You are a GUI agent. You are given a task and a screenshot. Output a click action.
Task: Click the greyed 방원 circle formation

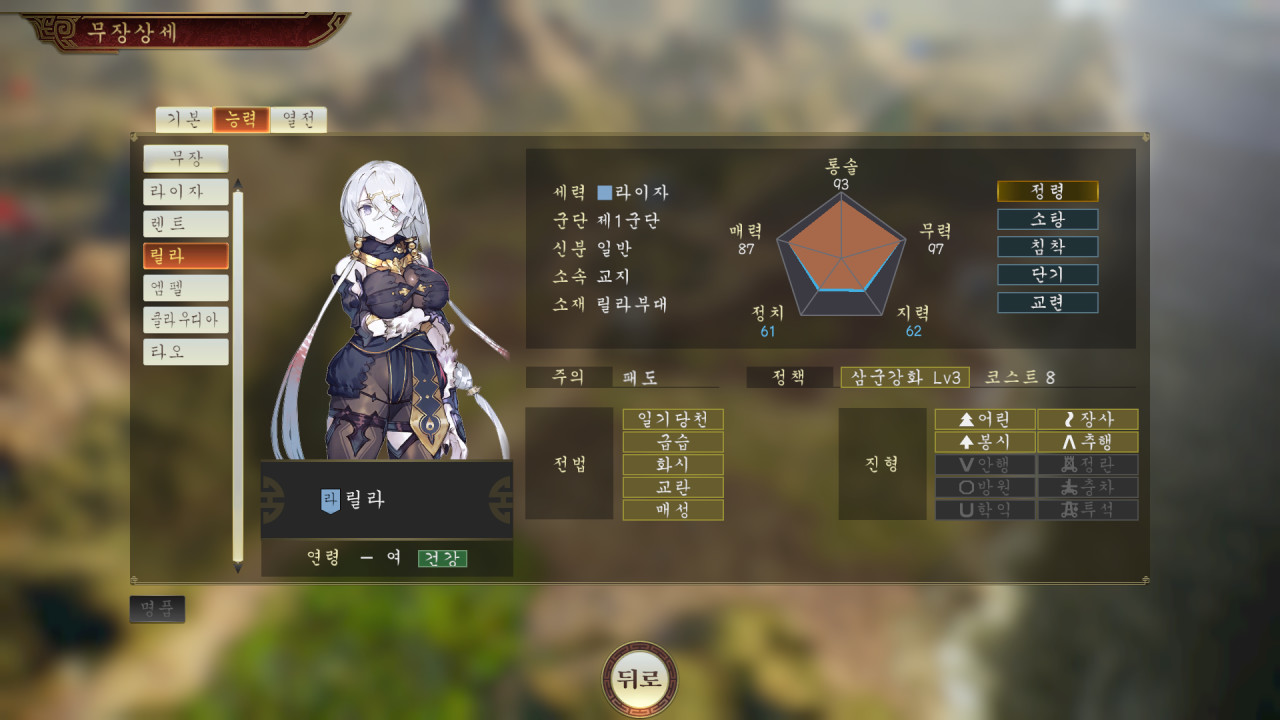coord(985,487)
